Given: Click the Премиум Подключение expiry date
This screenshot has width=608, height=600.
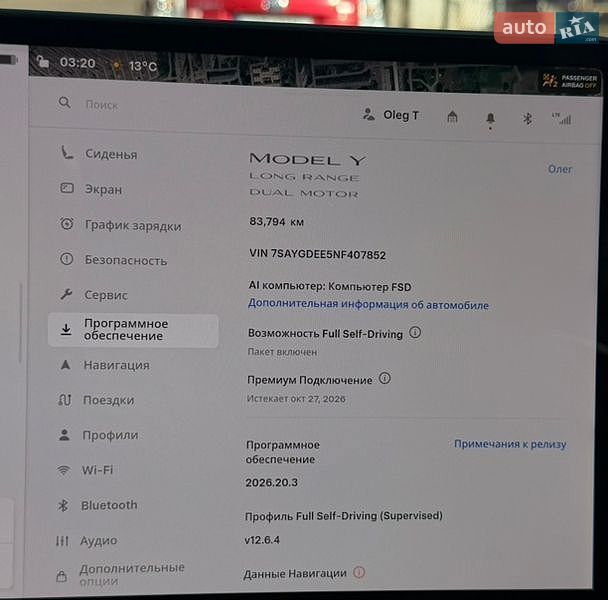Looking at the screenshot, I should (x=296, y=398).
